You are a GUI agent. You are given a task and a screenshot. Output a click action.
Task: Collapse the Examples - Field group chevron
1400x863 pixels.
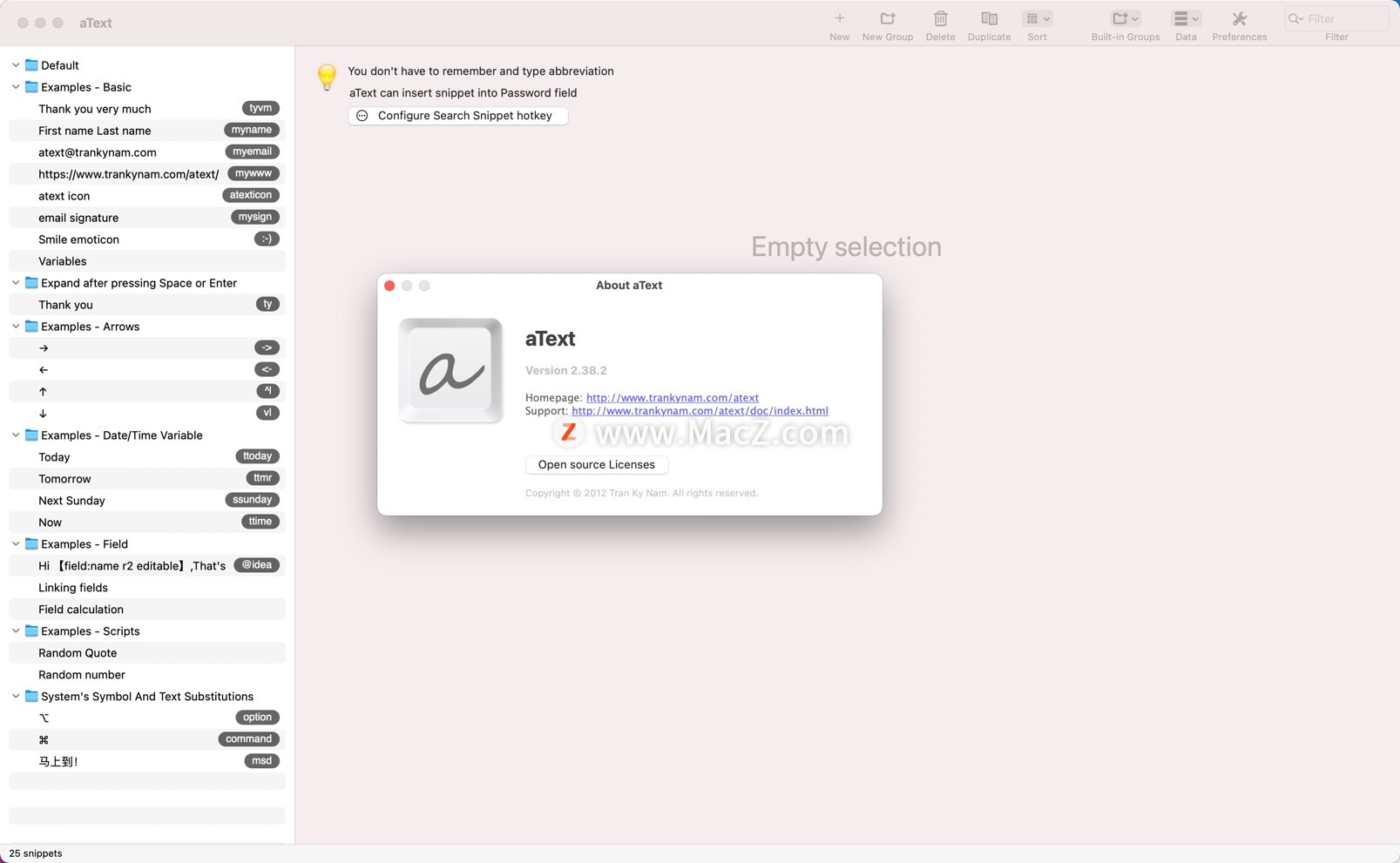pos(16,544)
